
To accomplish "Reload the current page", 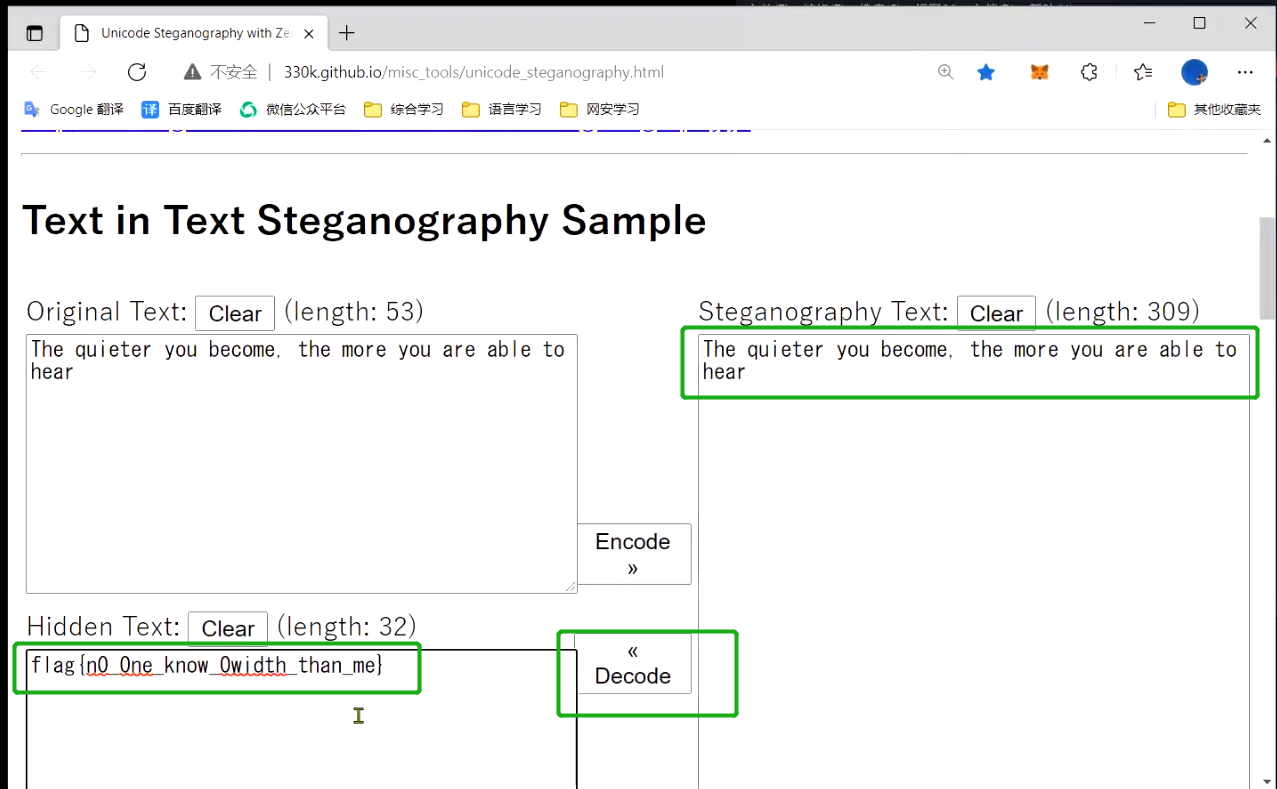I will coord(137,72).
